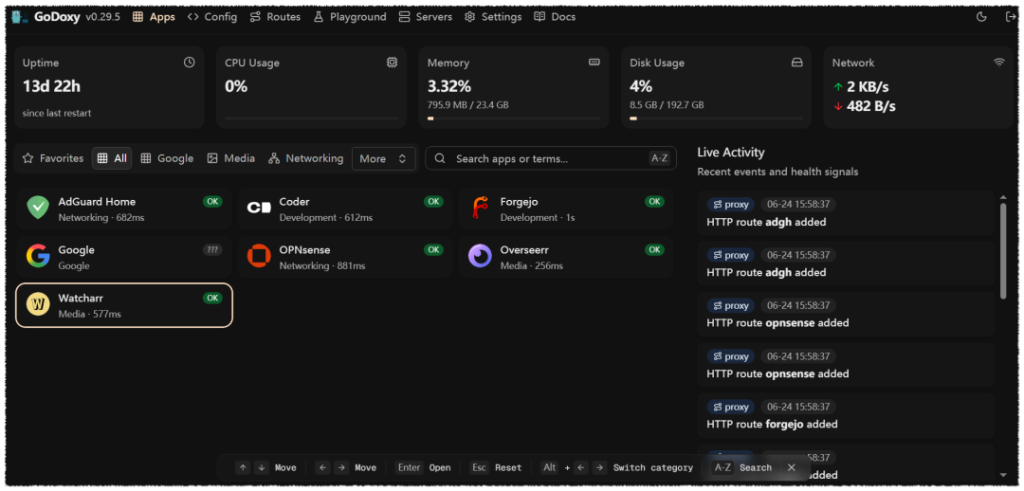The height and width of the screenshot is (491, 1024).
Task: Filter apps by Media category
Action: pyautogui.click(x=231, y=158)
